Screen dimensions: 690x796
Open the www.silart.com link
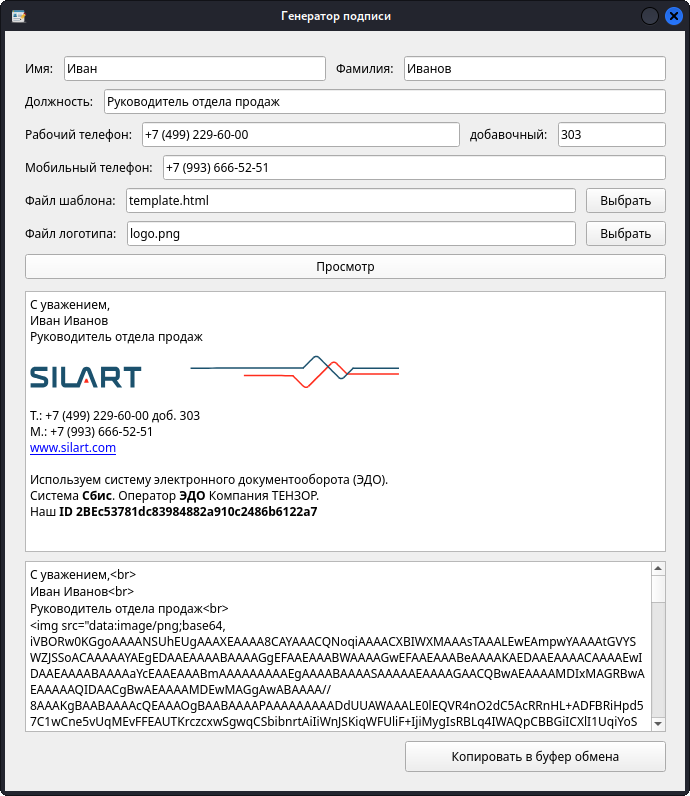[x=73, y=448]
